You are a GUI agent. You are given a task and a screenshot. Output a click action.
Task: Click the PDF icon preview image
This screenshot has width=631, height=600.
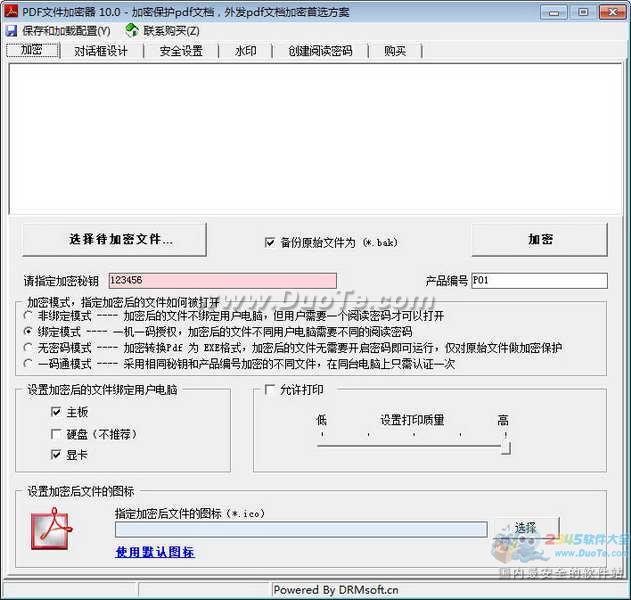click(47, 526)
